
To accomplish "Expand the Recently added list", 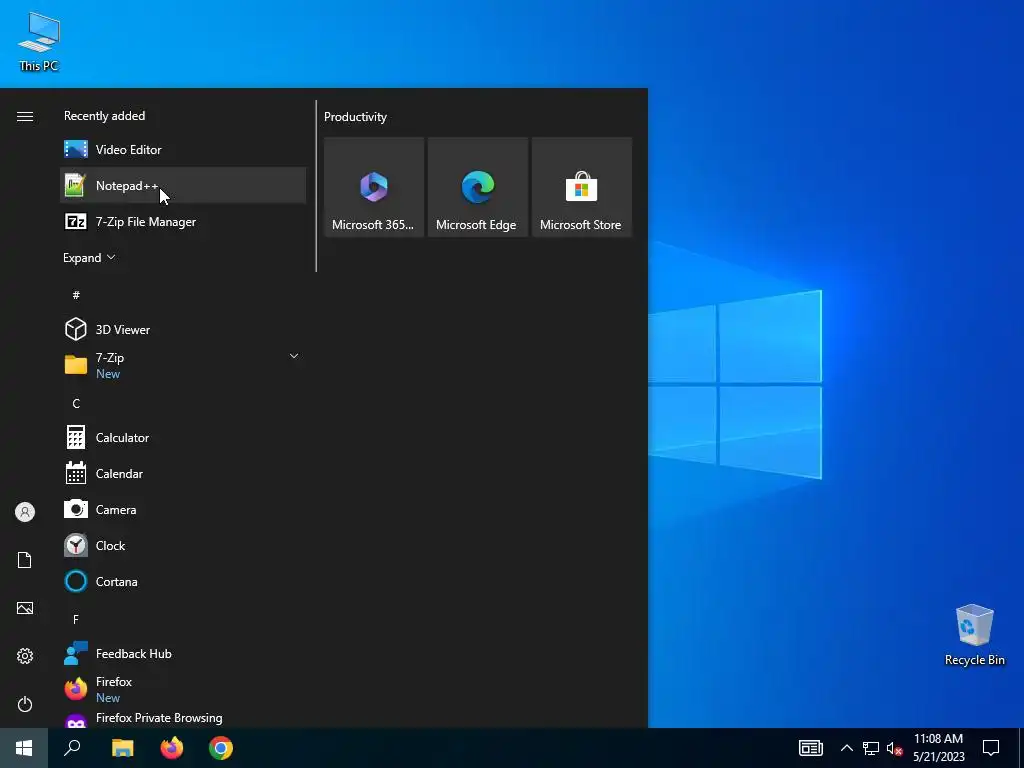I will point(89,257).
